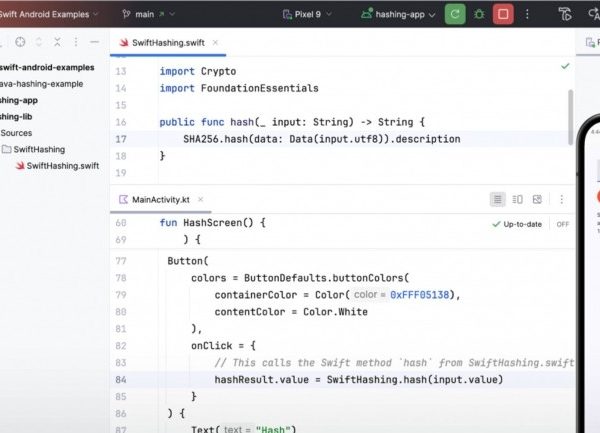Open the toolbar more actions menu
The height and width of the screenshot is (433, 600).
pos(527,15)
